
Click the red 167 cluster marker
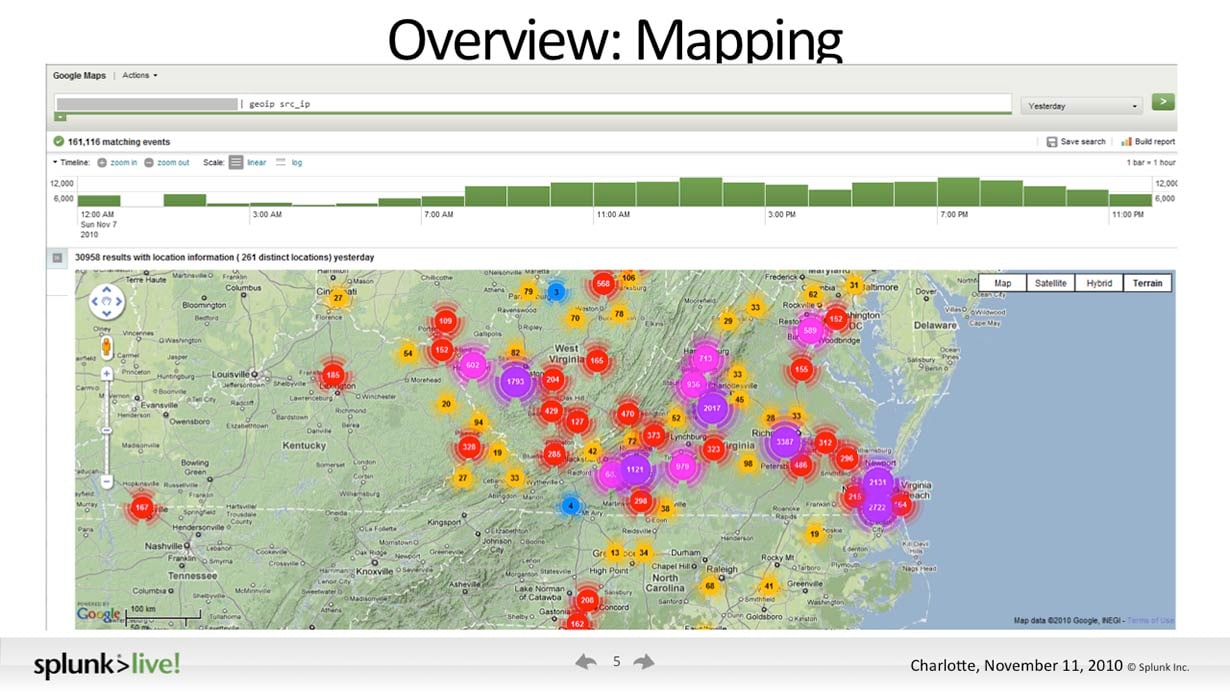(x=142, y=508)
